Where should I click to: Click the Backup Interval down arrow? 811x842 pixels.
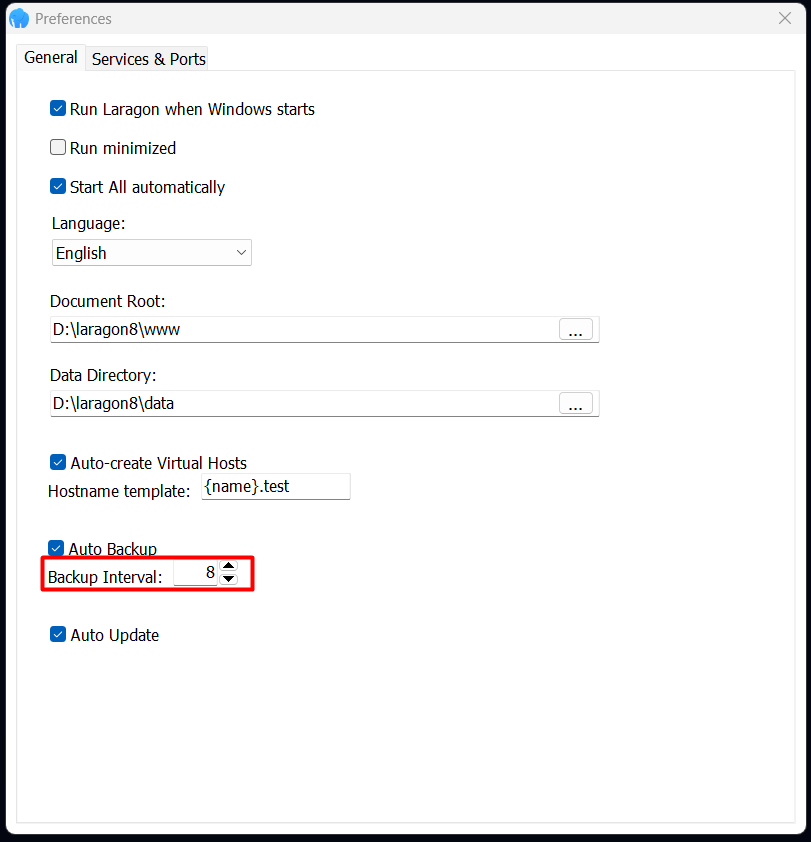[x=229, y=578]
